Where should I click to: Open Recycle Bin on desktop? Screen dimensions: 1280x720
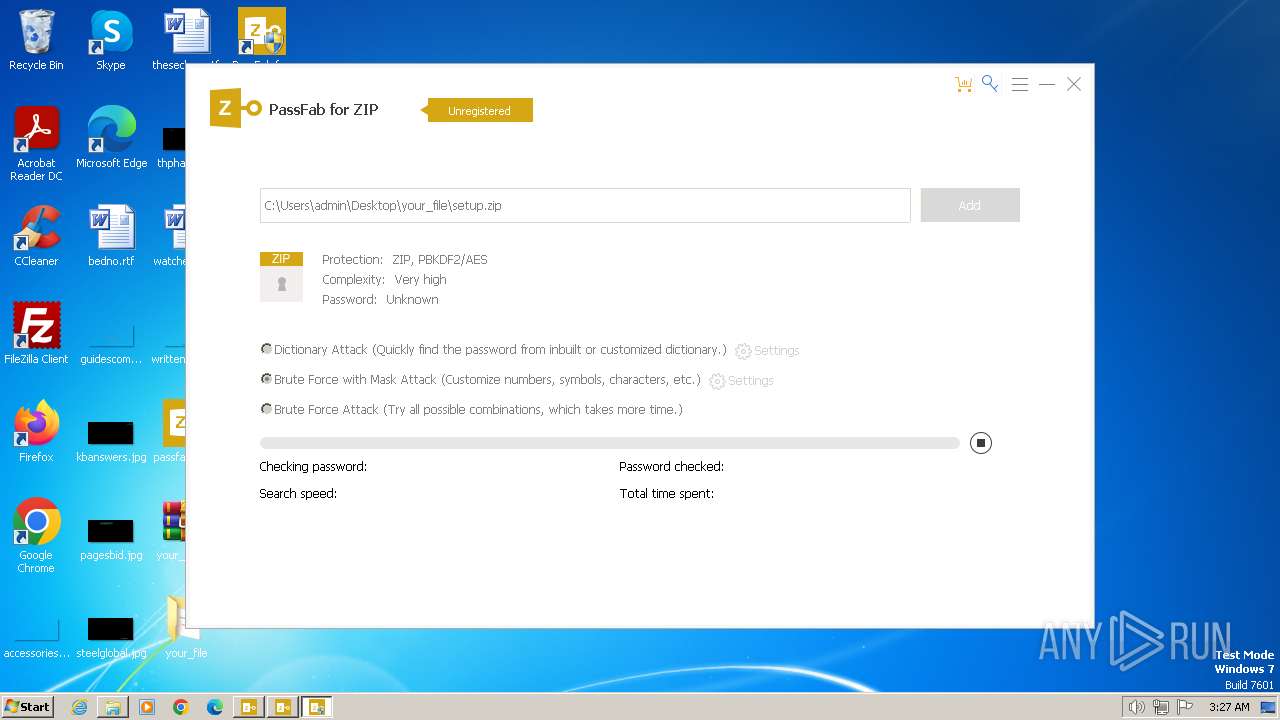coord(36,40)
